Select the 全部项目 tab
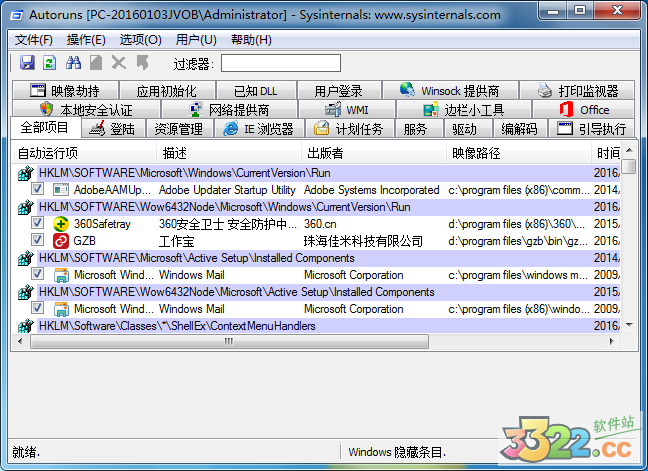 tap(45, 128)
